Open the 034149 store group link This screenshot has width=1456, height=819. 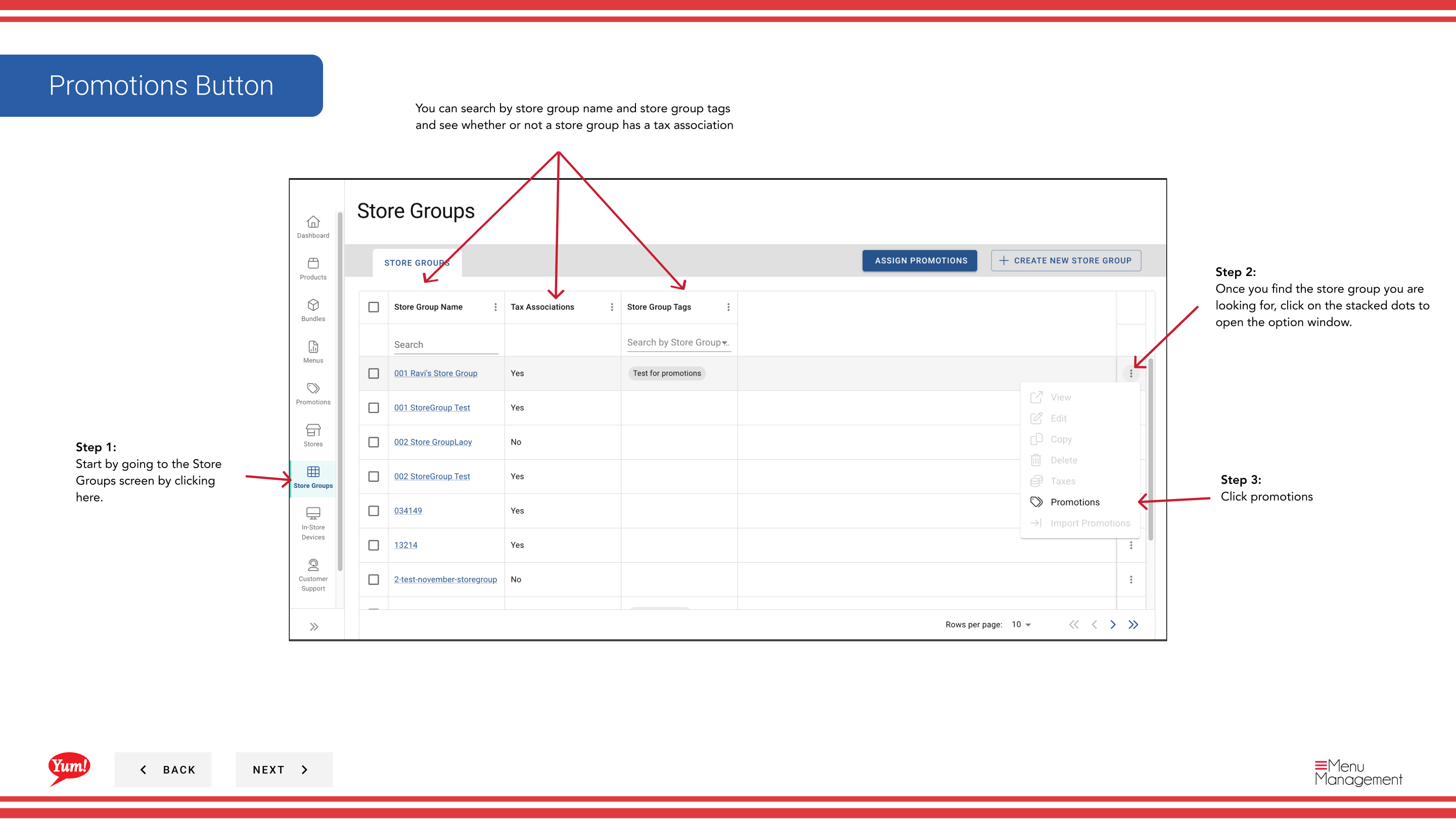(408, 511)
